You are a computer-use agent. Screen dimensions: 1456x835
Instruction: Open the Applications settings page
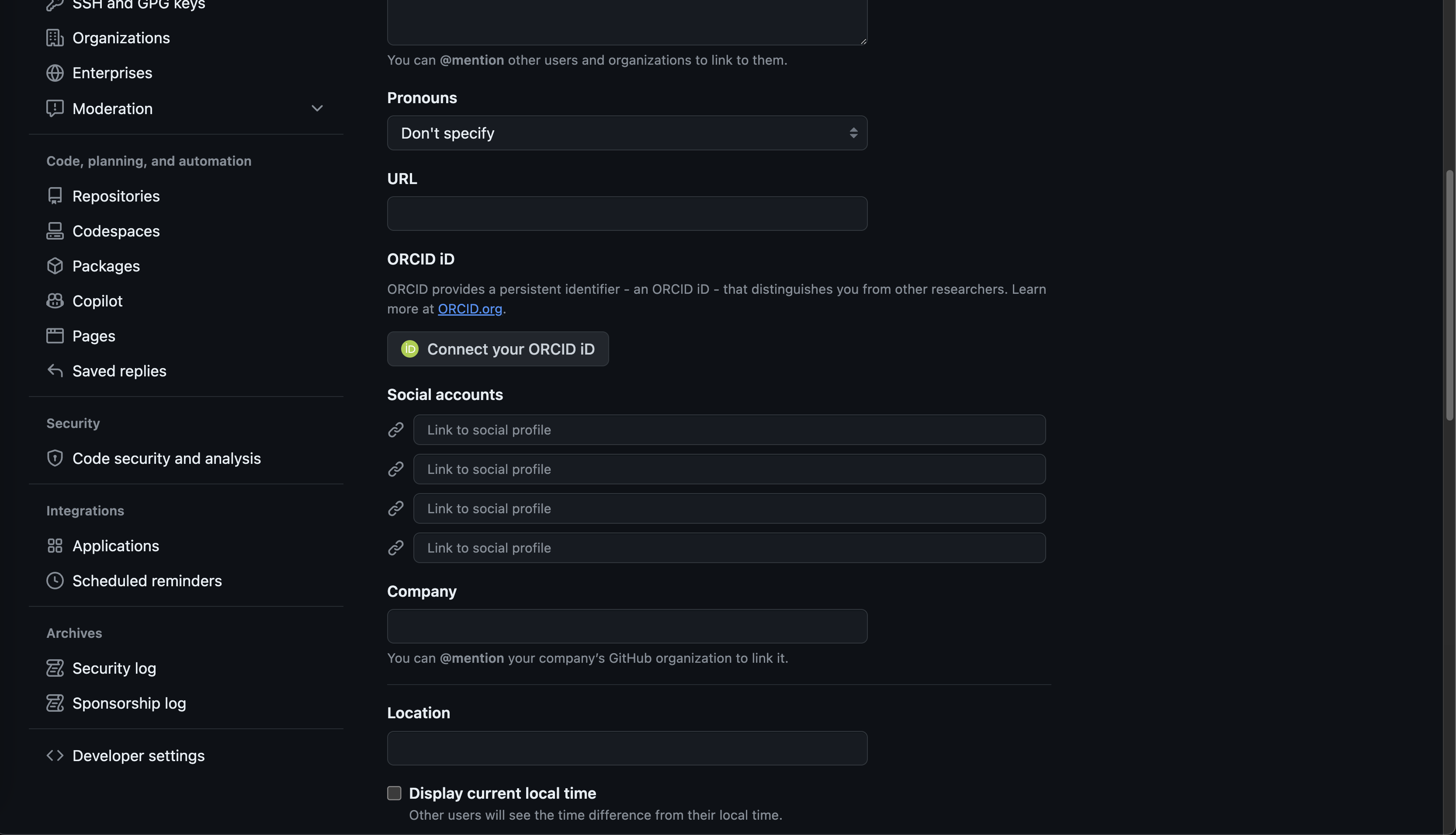point(115,546)
